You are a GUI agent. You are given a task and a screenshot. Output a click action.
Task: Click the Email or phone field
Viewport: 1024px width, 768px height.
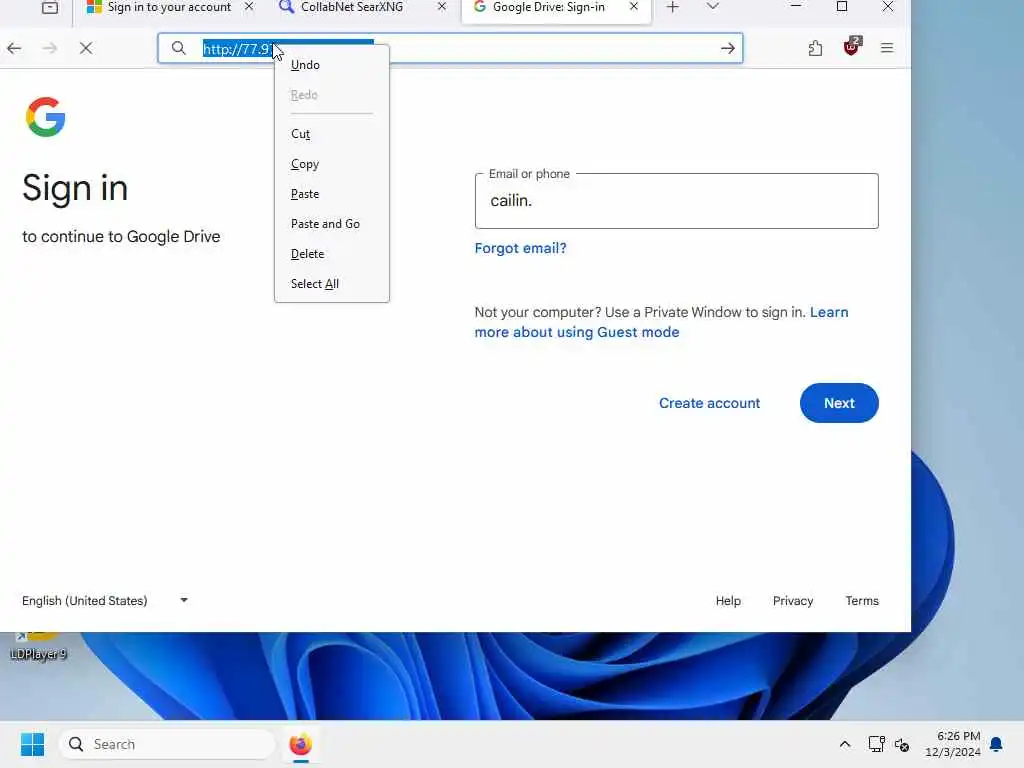point(677,201)
